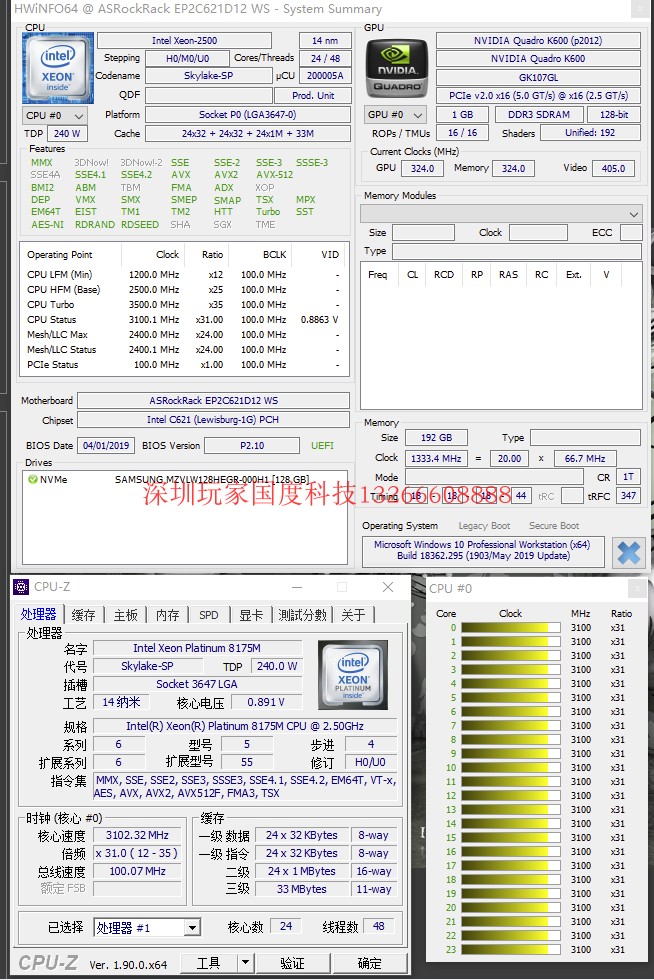
Task: Click the 三级 33 MBytes cache value
Action: tap(301, 889)
